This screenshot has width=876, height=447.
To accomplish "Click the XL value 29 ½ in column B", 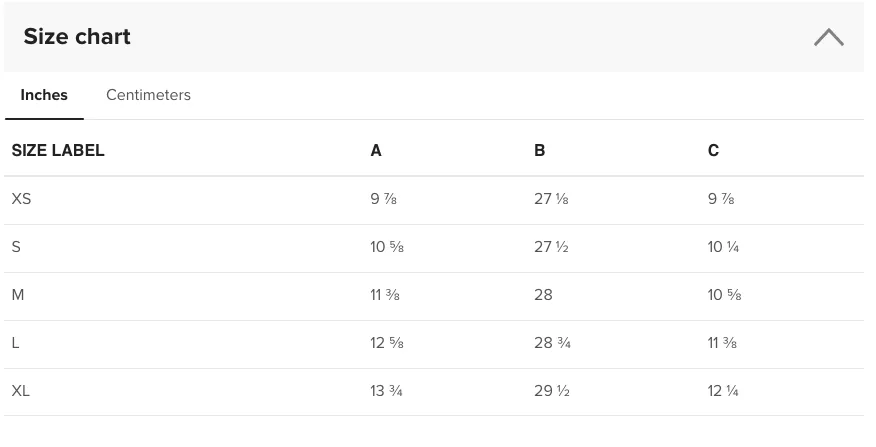I will pos(552,391).
